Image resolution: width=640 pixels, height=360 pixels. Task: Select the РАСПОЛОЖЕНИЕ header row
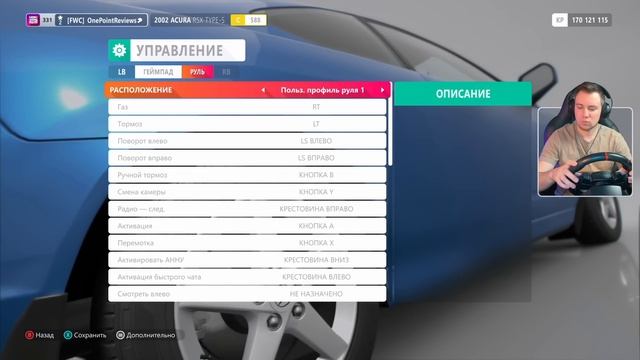(247, 90)
